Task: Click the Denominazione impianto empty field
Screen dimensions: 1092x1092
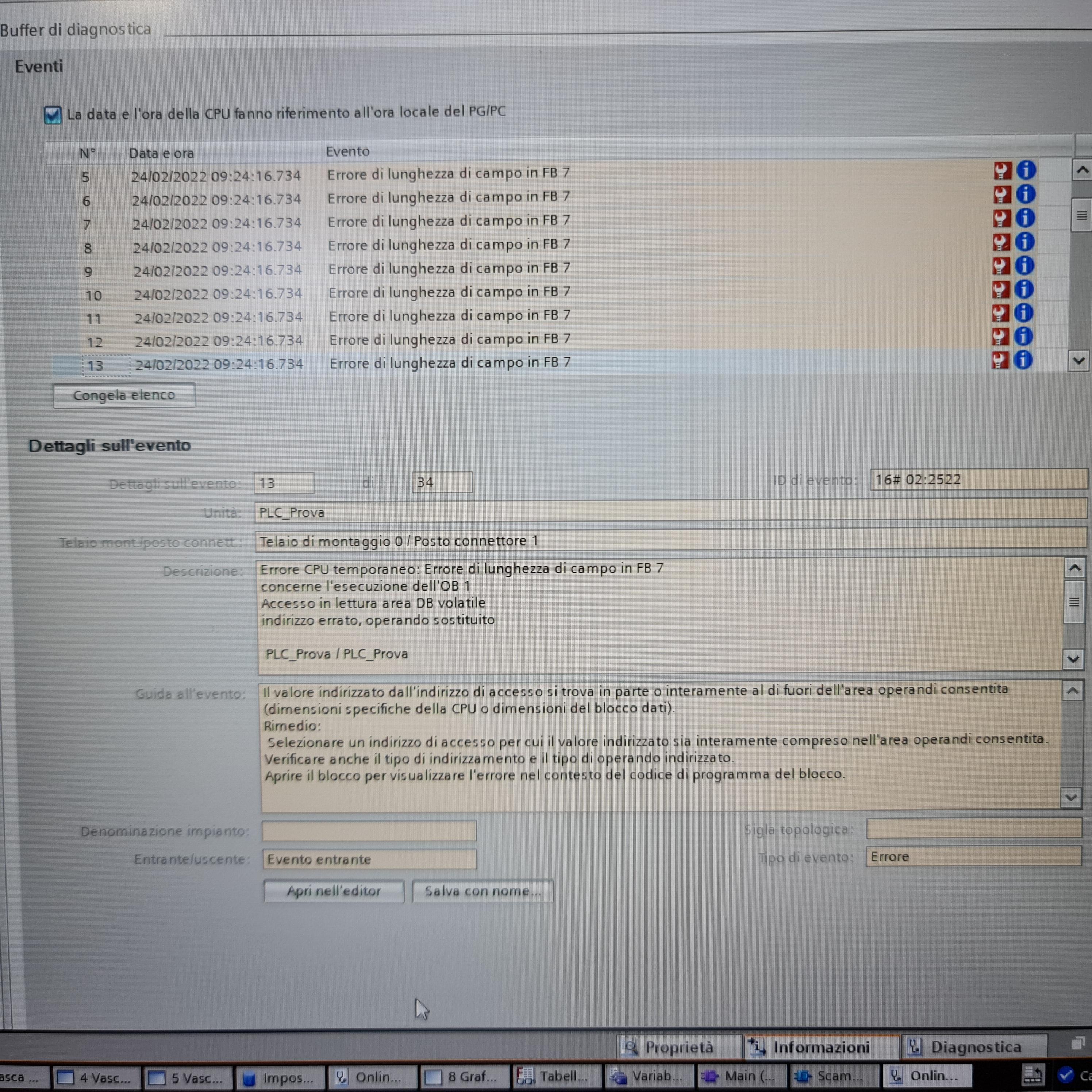Action: click(x=369, y=830)
